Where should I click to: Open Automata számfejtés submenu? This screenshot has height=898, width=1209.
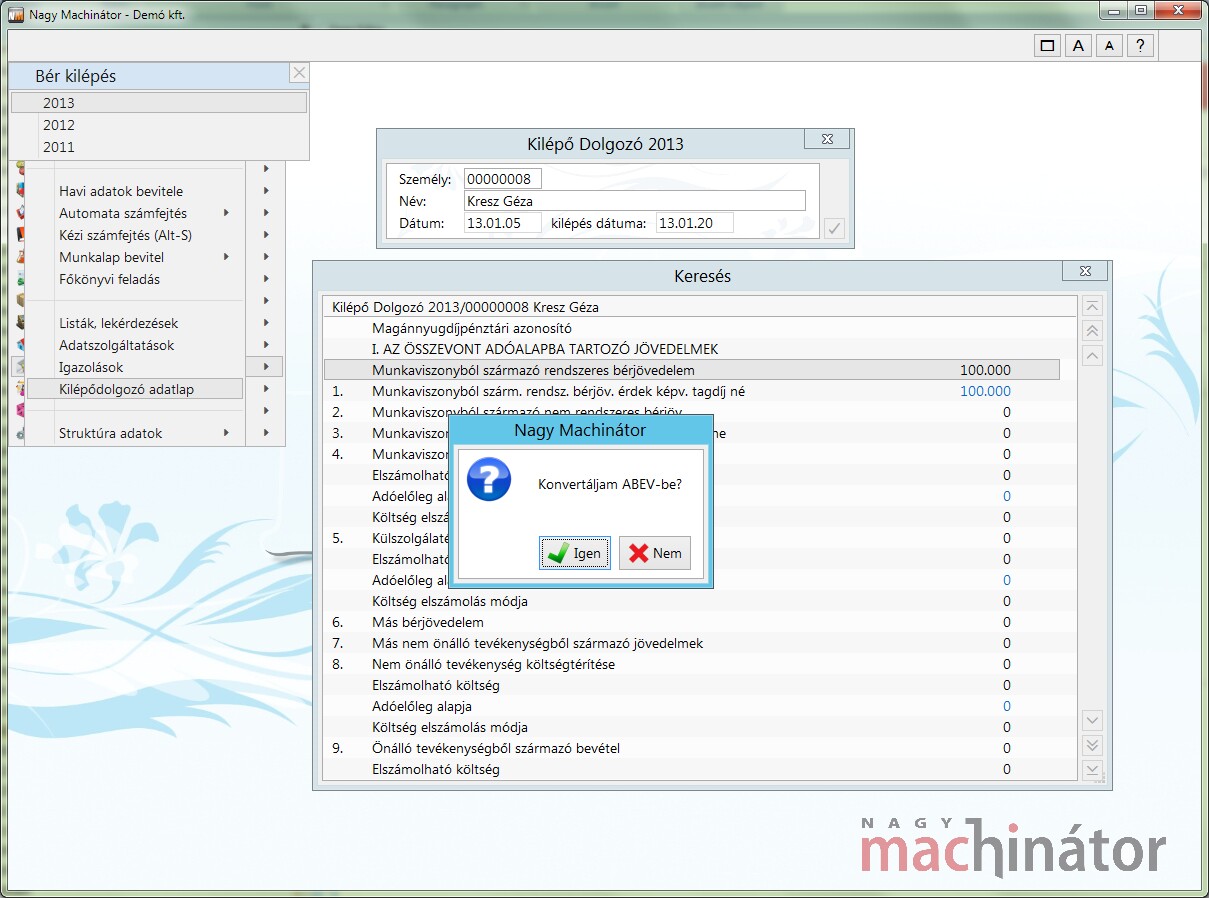pos(135,213)
